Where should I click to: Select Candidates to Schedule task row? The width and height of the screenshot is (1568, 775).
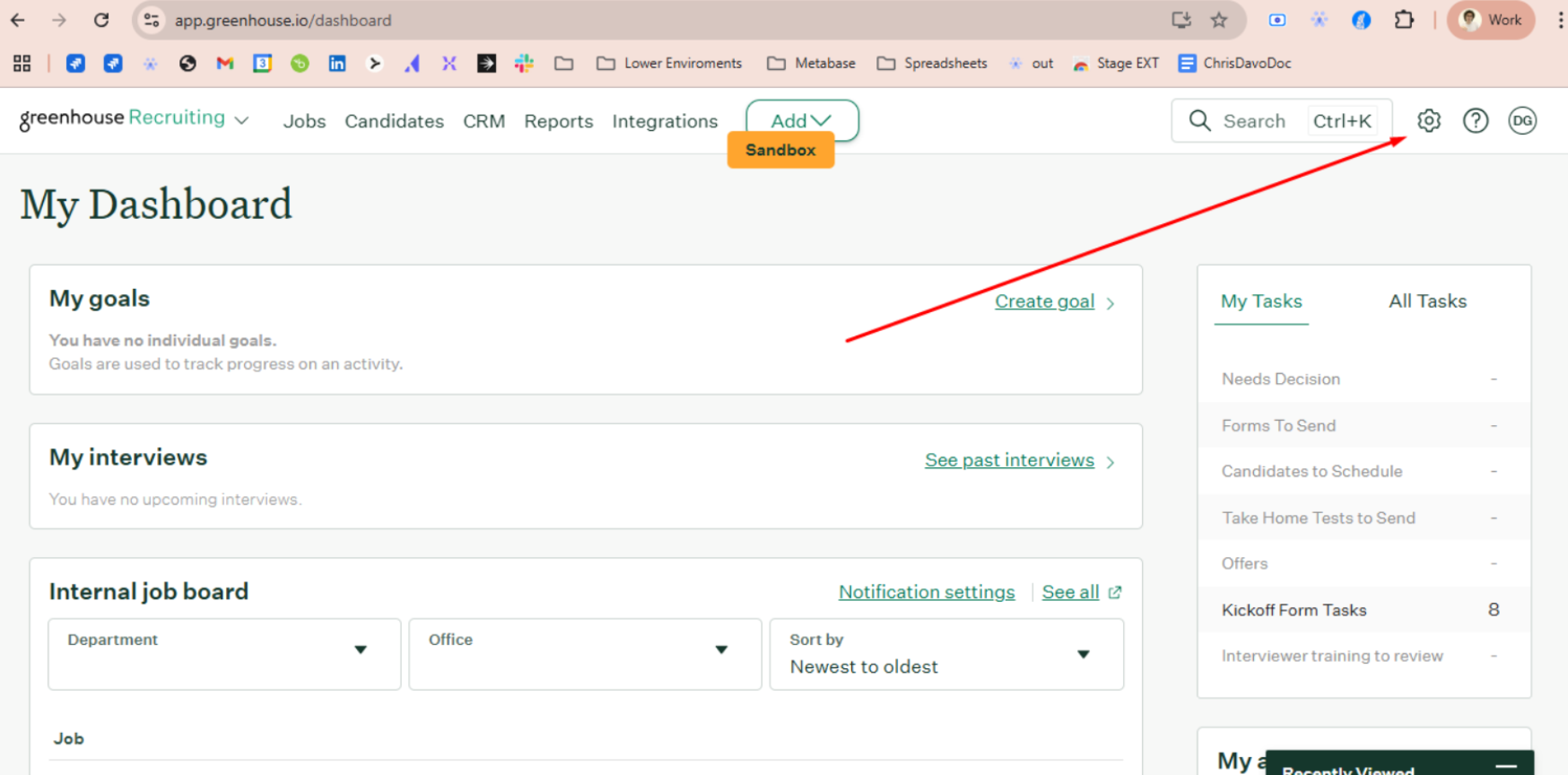click(x=1363, y=472)
